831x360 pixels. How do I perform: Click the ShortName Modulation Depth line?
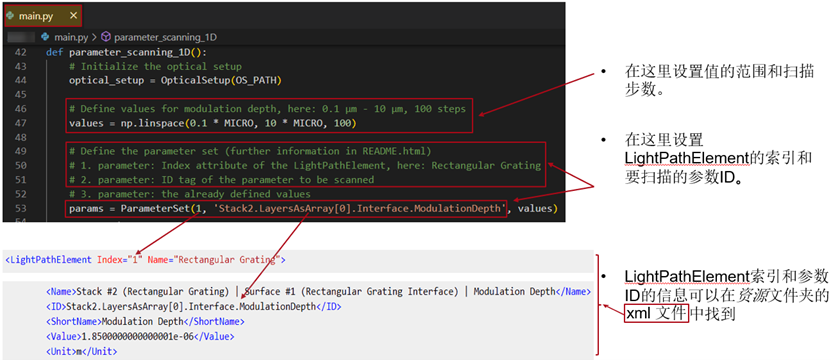coord(145,321)
